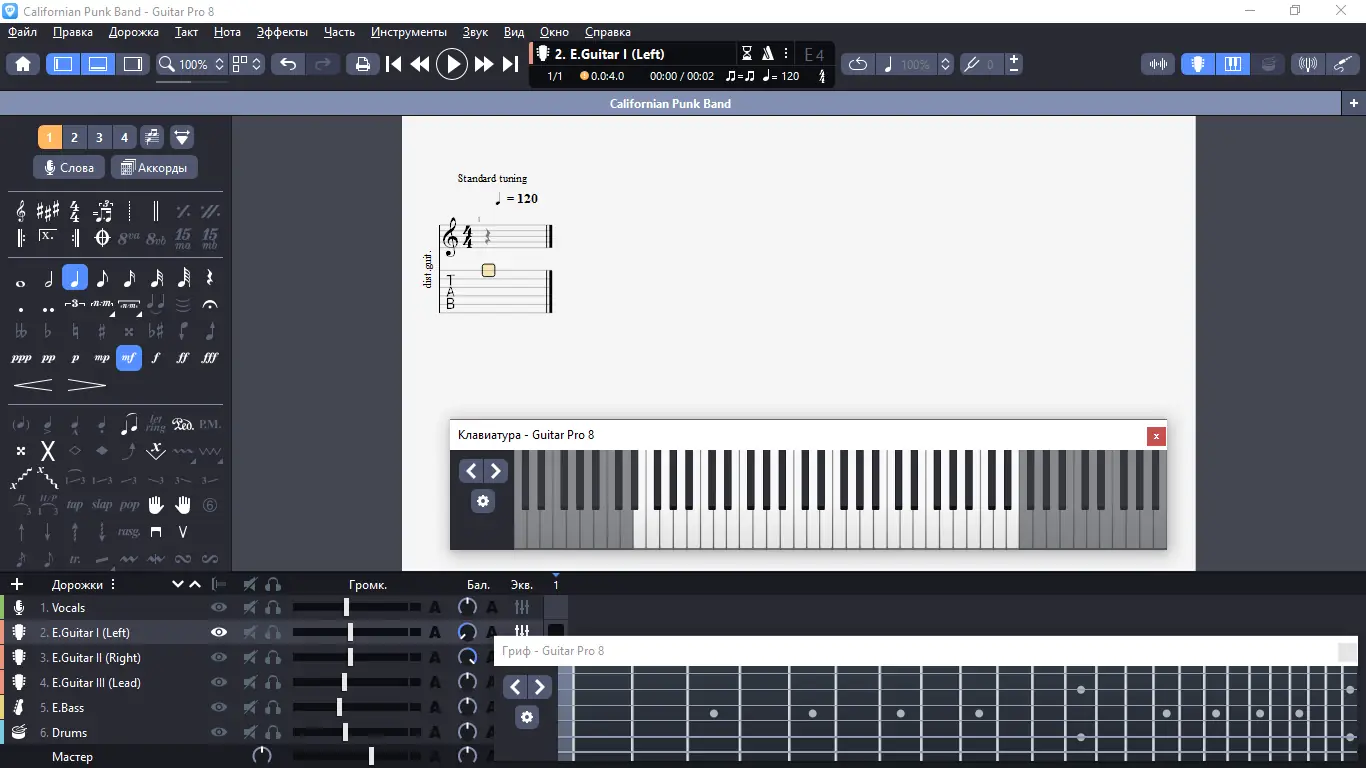Viewport: 1366px width, 768px height.
Task: Insert a clef from the palette
Action: pos(21,212)
